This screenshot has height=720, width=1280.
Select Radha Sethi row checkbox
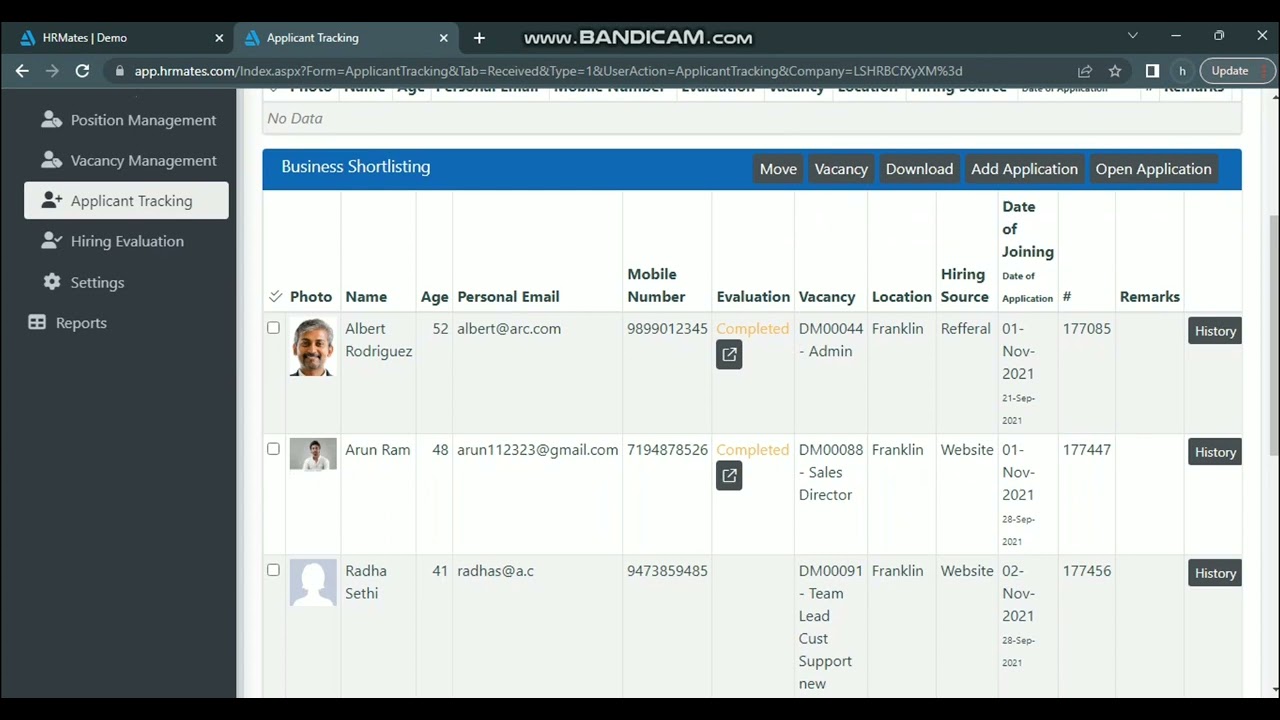[x=273, y=570]
